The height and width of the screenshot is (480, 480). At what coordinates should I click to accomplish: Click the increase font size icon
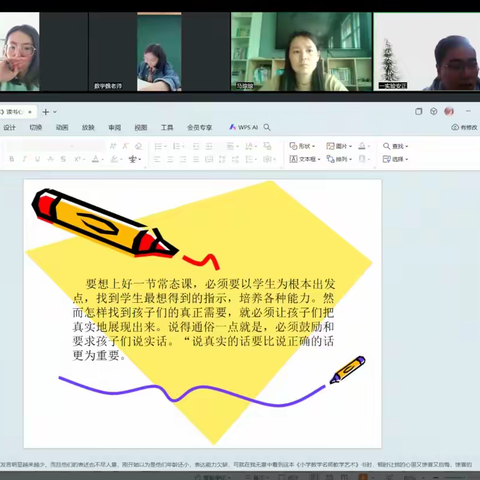point(113,146)
